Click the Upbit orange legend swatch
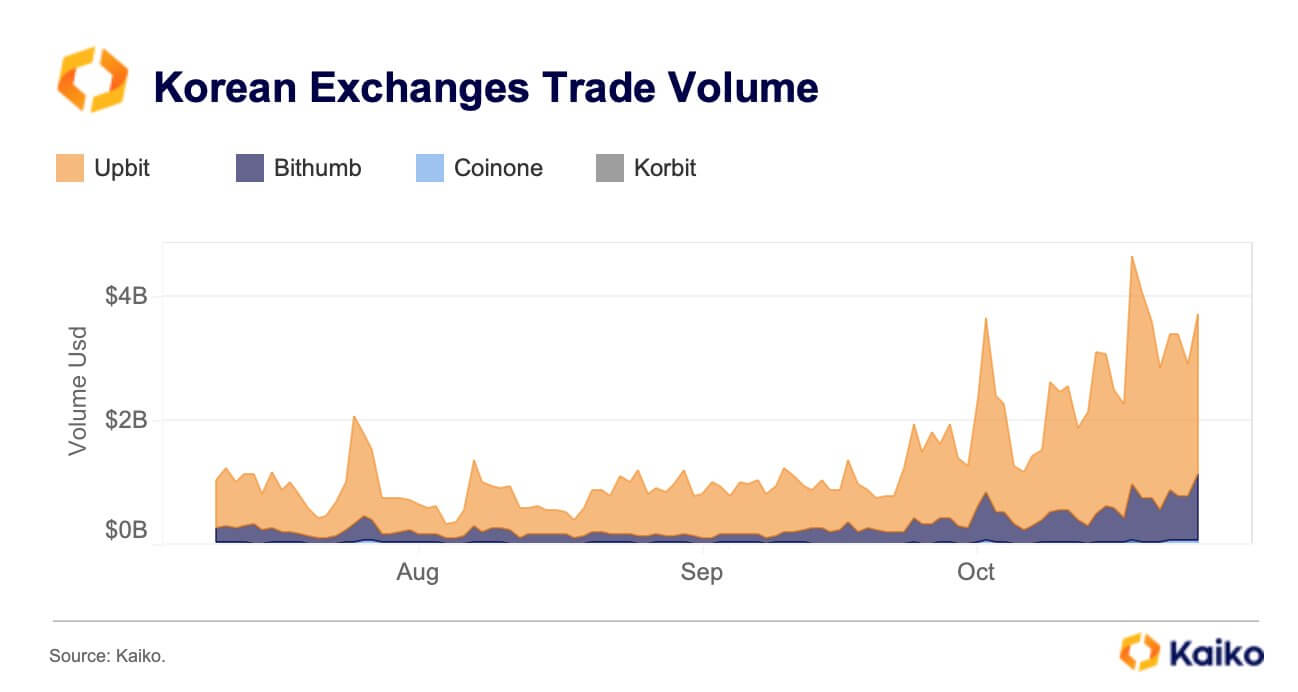 coord(69,168)
